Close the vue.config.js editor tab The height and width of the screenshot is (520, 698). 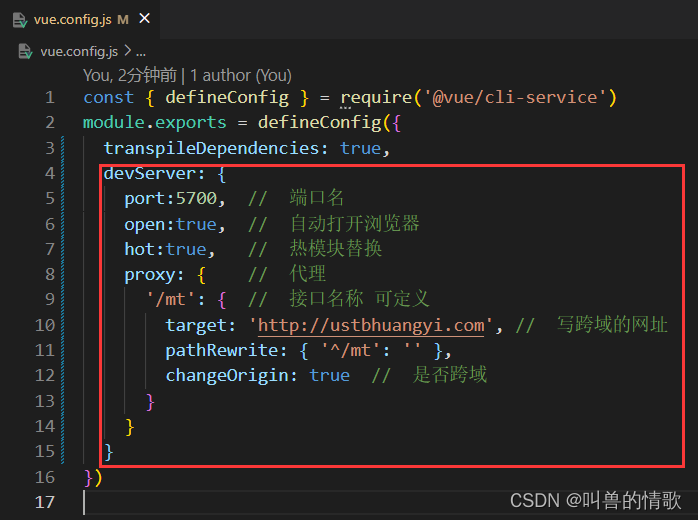pyautogui.click(x=144, y=18)
